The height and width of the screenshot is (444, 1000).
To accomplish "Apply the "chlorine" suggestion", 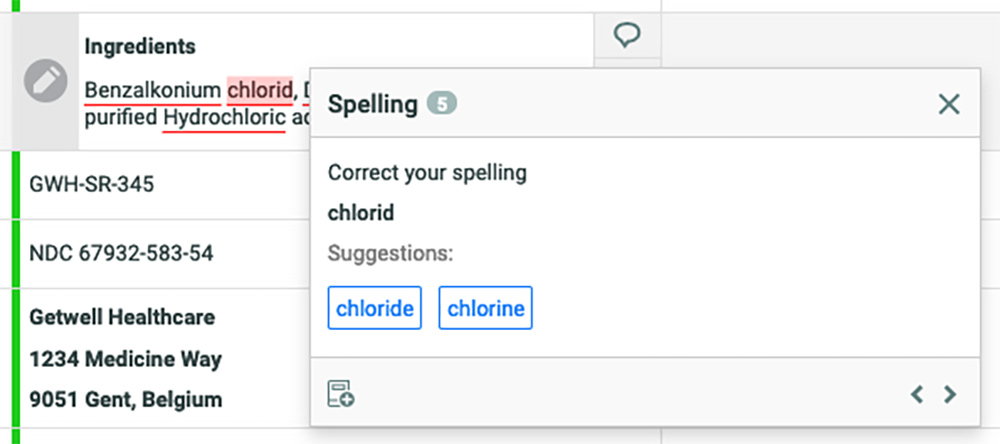I will point(486,308).
